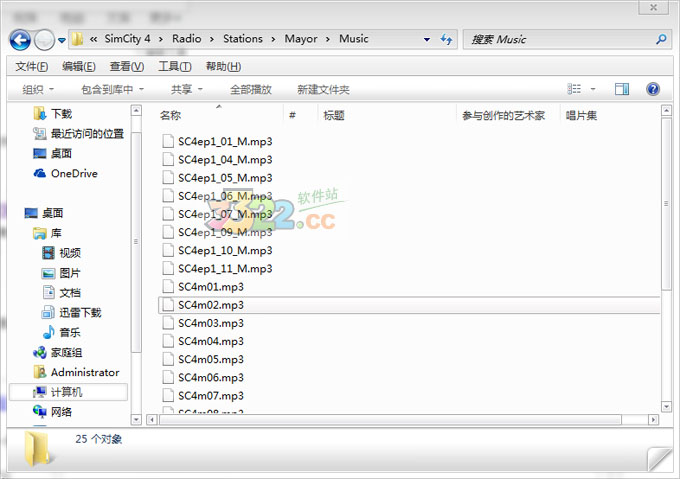The image size is (680, 479).
Task: Select Mayor in the breadcrumb path
Action: click(x=301, y=39)
